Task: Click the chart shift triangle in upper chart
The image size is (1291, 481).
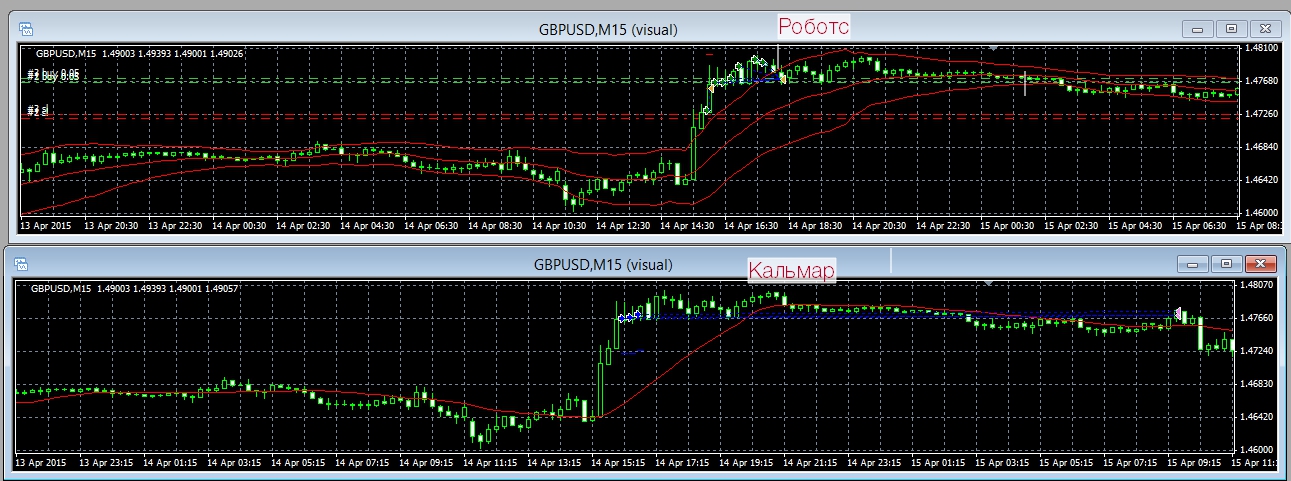Action: [x=992, y=47]
